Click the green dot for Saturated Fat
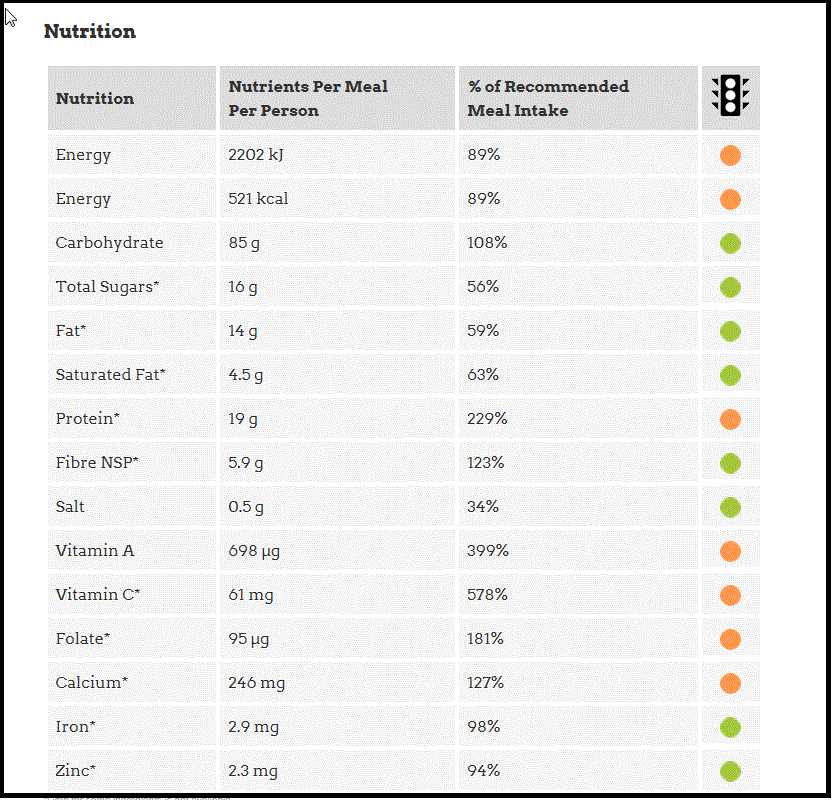 click(x=730, y=375)
